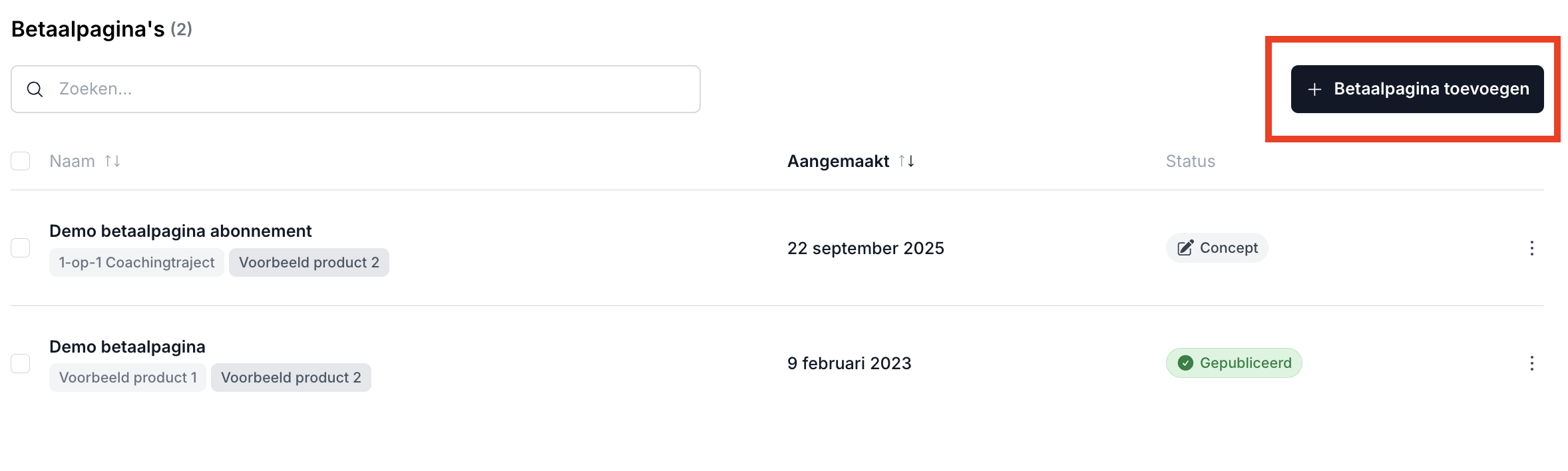Open the Demo betaalpagina title
Image resolution: width=1568 pixels, height=471 pixels.
(127, 347)
